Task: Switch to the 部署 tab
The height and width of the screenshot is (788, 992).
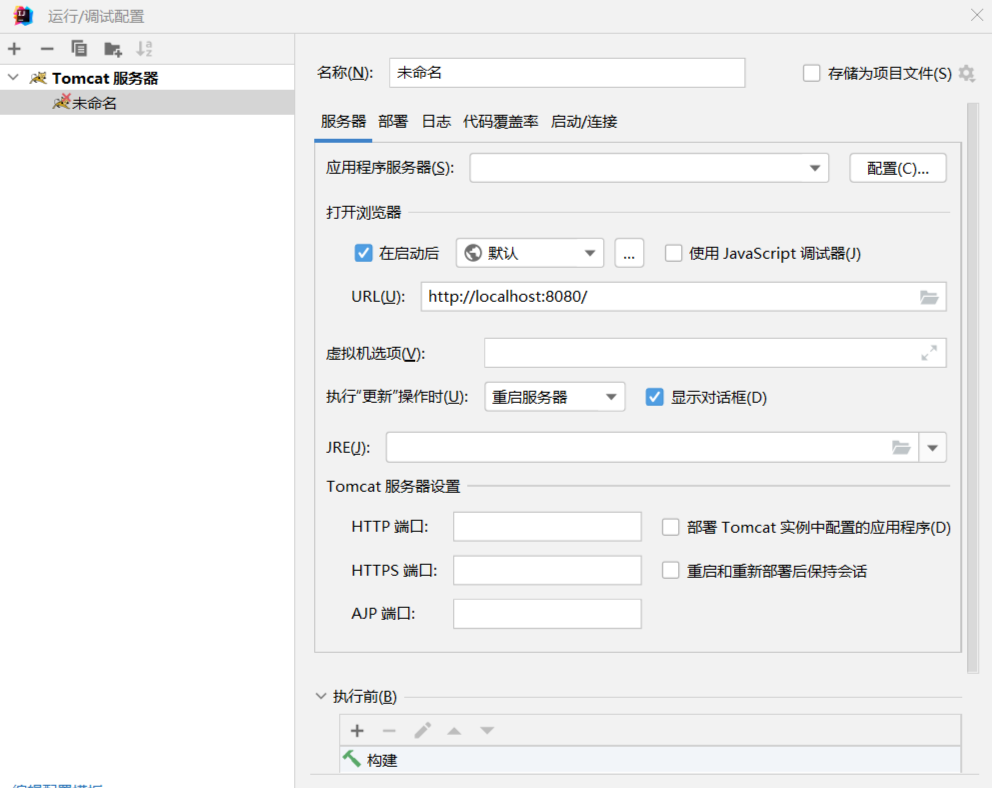Action: point(393,121)
